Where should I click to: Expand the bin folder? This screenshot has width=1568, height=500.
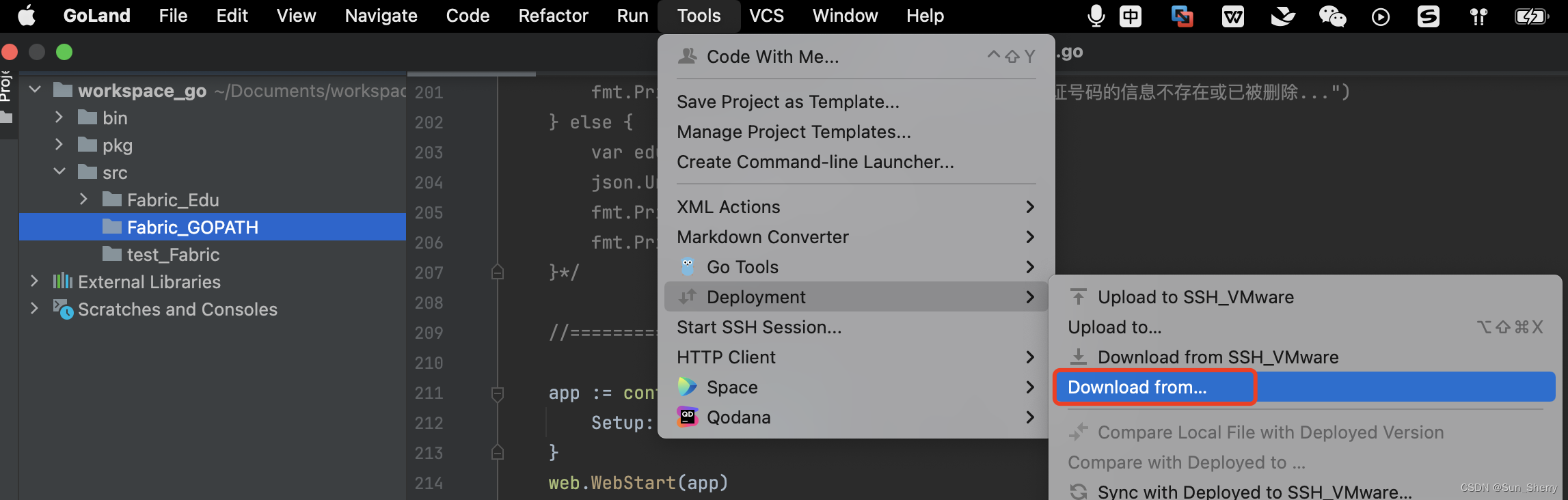pyautogui.click(x=59, y=117)
